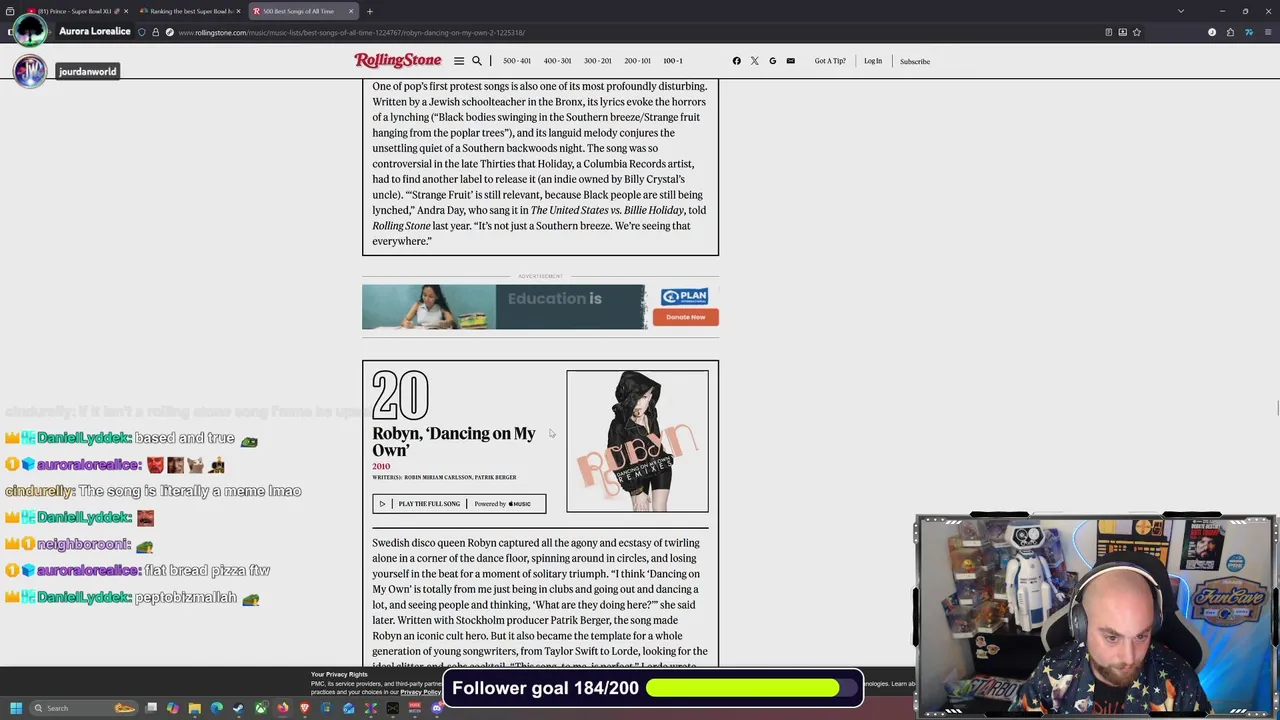Image resolution: width=1280 pixels, height=720 pixels.
Task: Open the clock extension icon in toolbar
Action: tap(1212, 32)
